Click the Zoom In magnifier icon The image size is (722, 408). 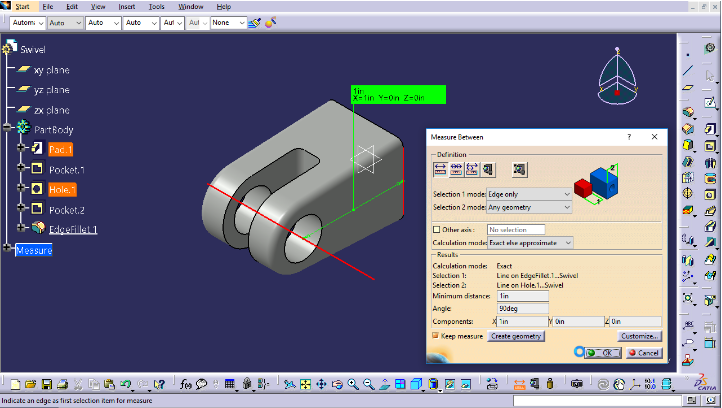pos(354,384)
